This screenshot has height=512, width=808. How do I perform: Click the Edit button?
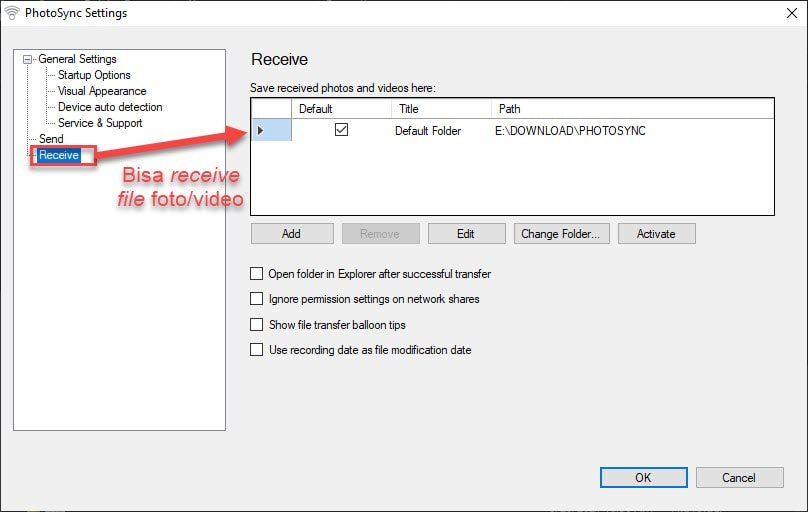(466, 233)
